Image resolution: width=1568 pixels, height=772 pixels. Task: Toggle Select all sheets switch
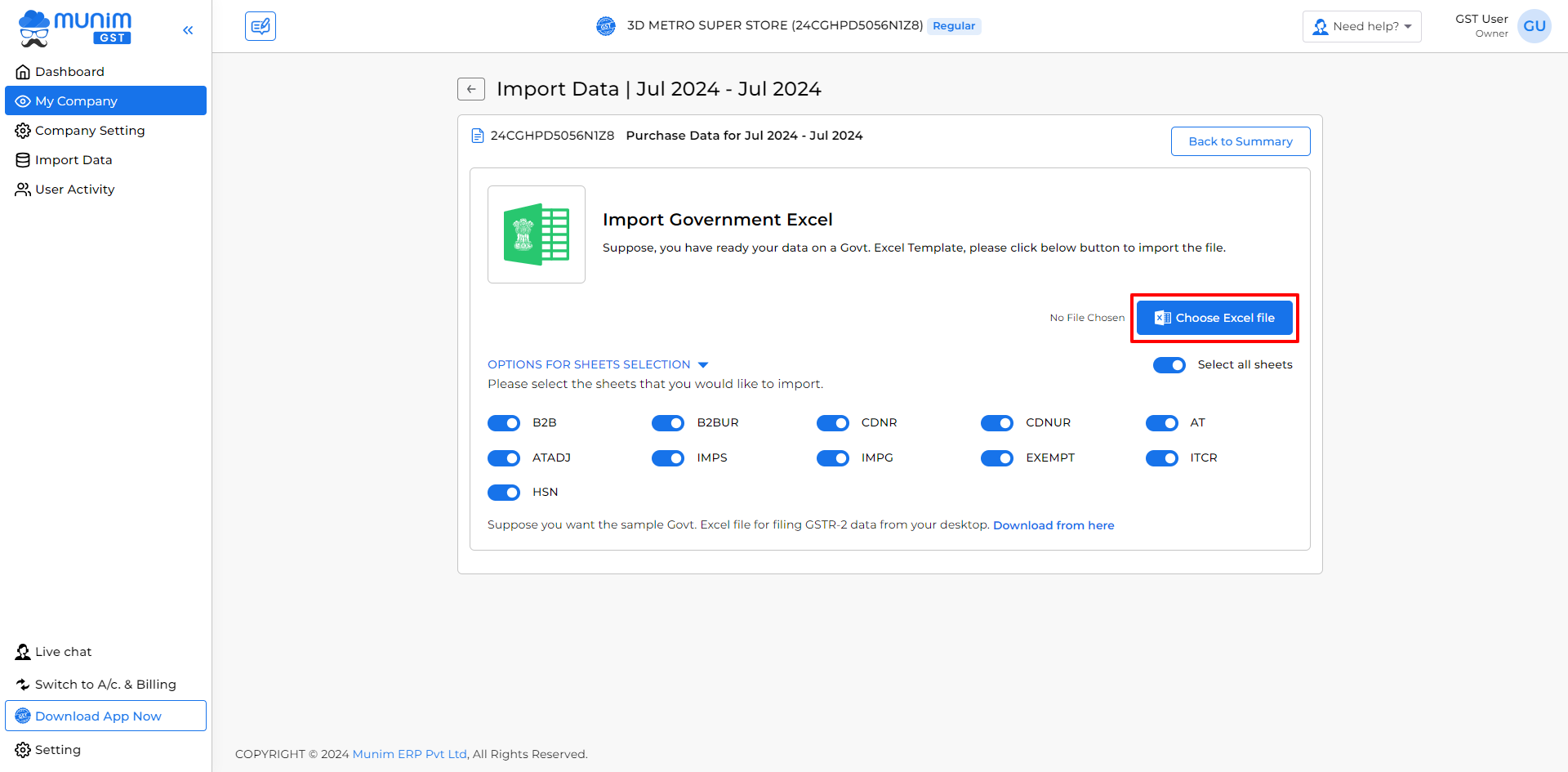pyautogui.click(x=1169, y=365)
